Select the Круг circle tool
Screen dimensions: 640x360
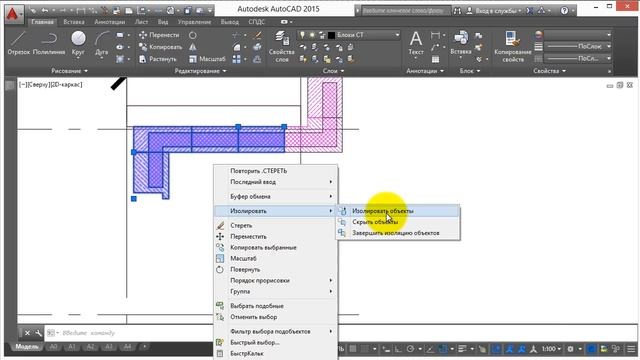click(x=78, y=44)
